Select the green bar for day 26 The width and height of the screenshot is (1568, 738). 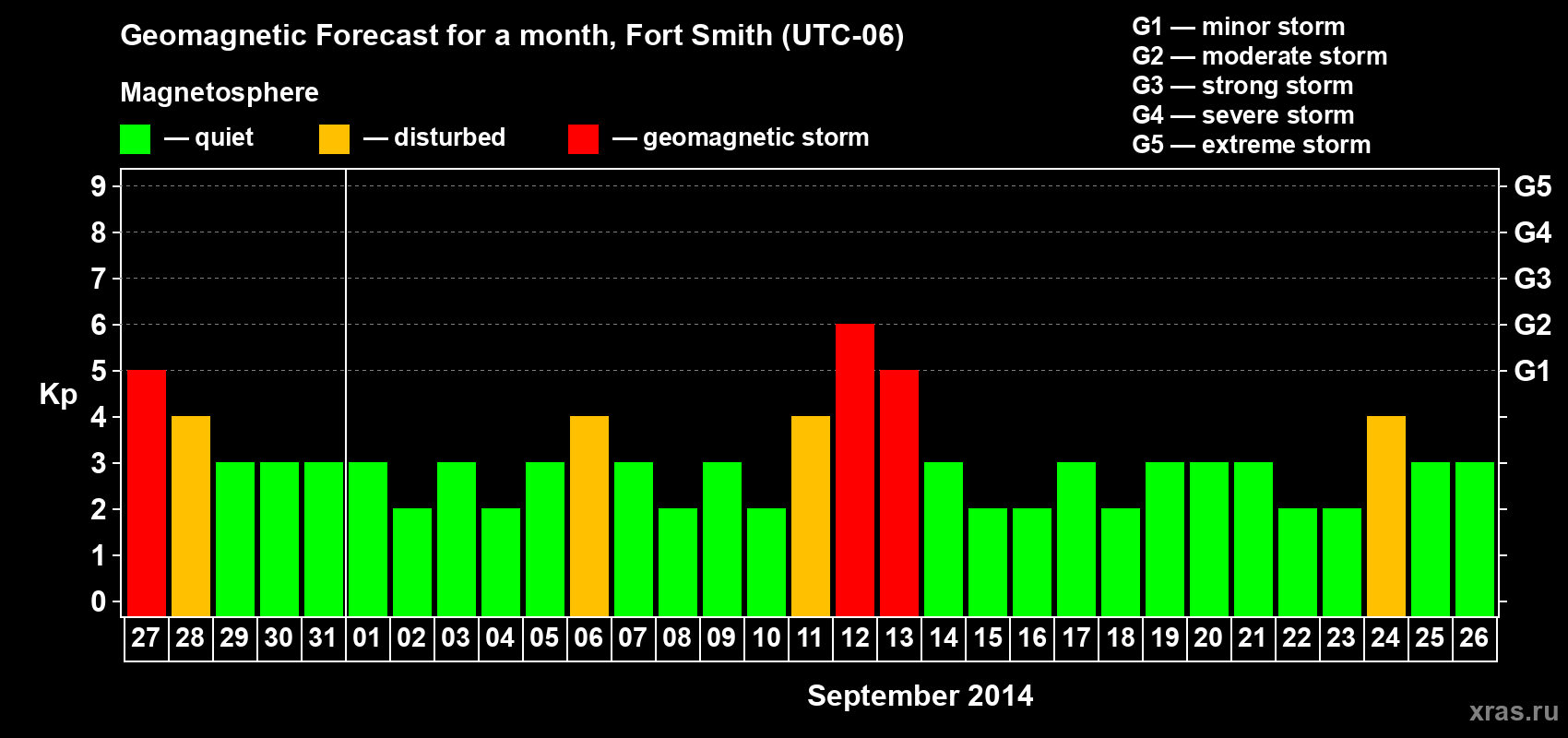pos(1475,540)
